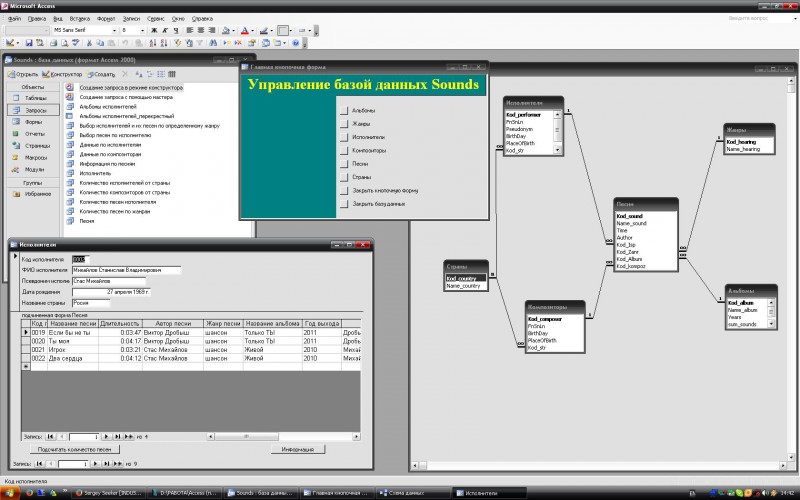Open Access Help question mark icon
Image resolution: width=800 pixels, height=500 pixels.
click(x=295, y=43)
